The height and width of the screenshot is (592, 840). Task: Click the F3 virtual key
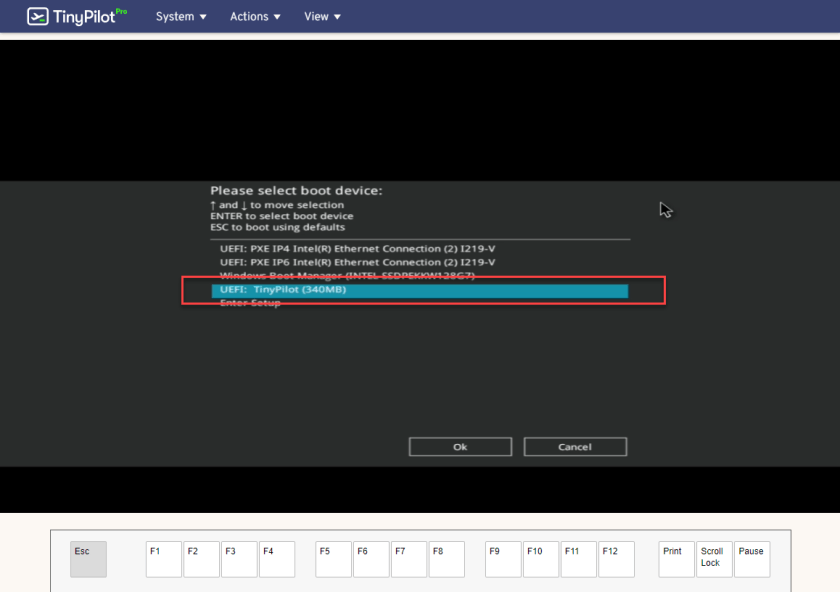pyautogui.click(x=239, y=559)
